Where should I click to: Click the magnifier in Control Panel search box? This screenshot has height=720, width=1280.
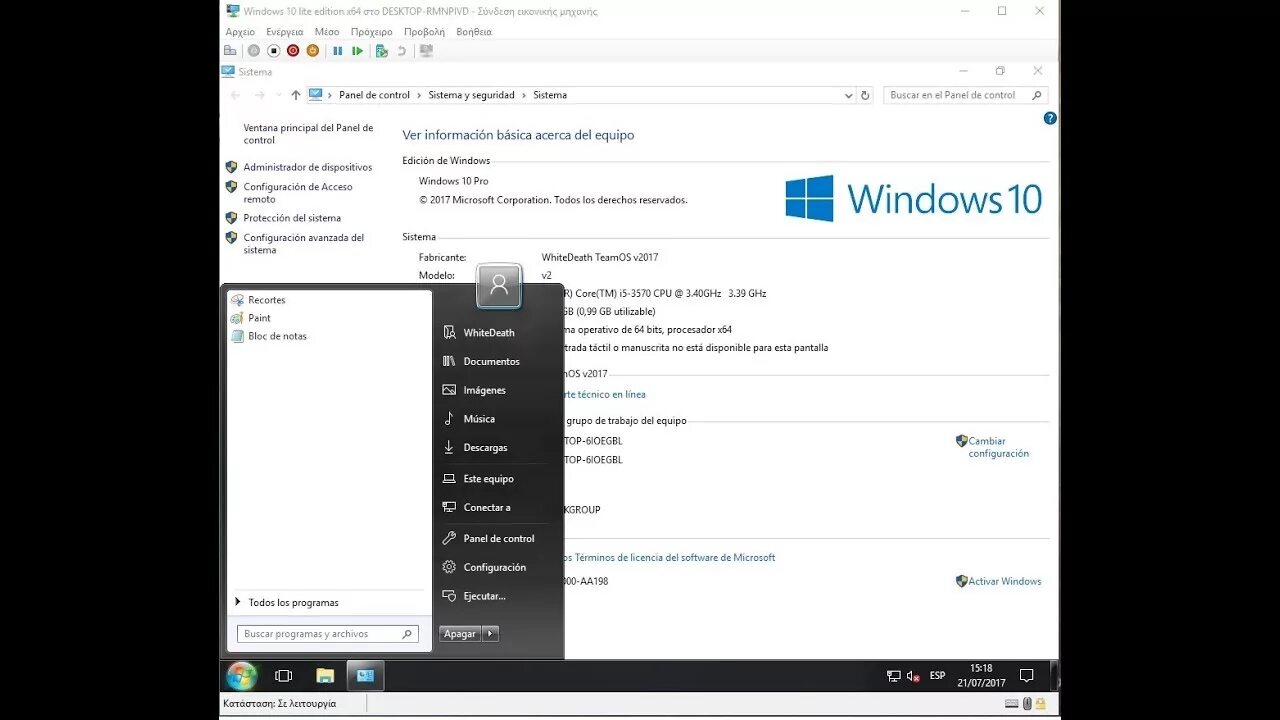coord(1036,95)
